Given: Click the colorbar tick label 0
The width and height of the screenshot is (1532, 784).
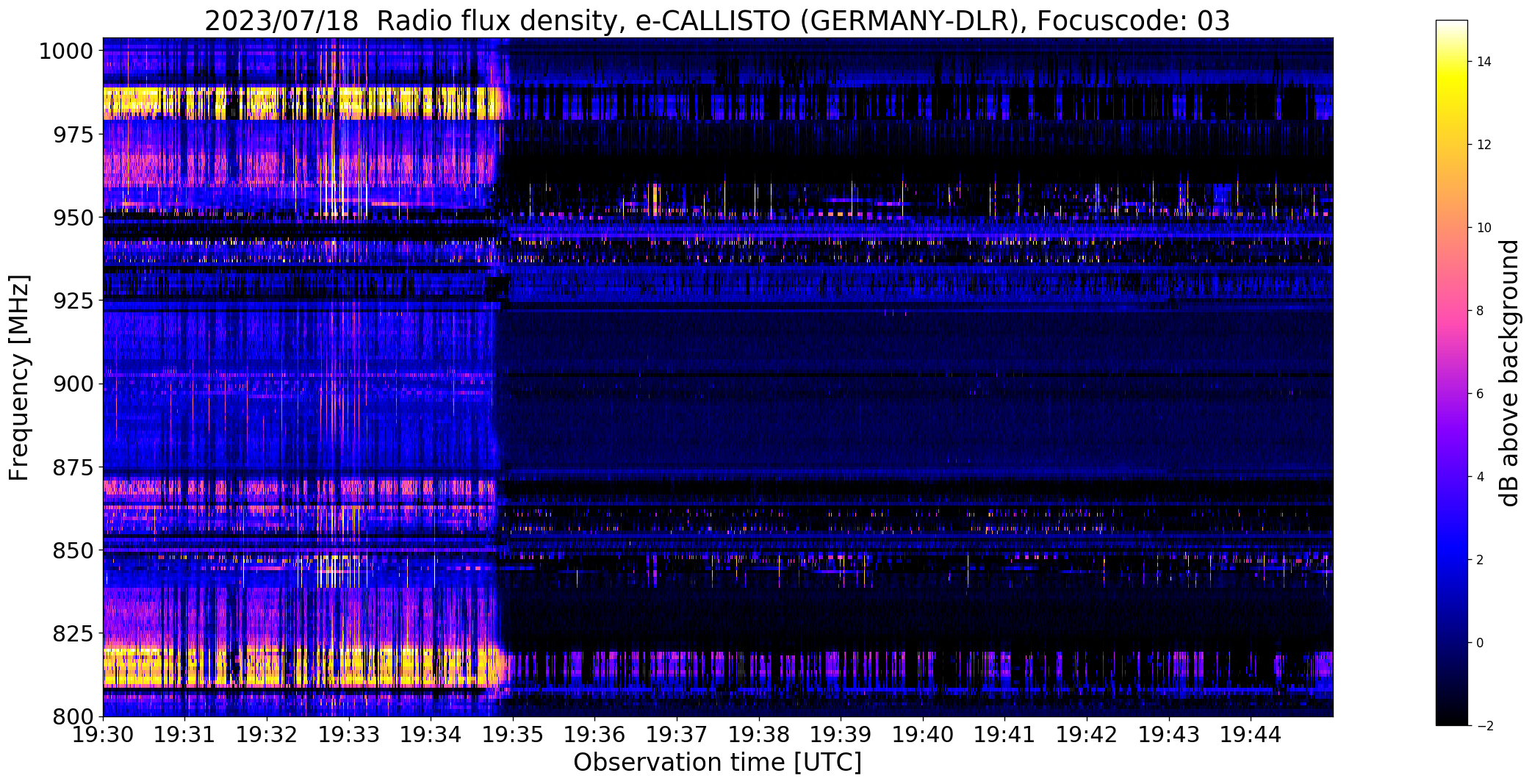Looking at the screenshot, I should pos(1480,643).
